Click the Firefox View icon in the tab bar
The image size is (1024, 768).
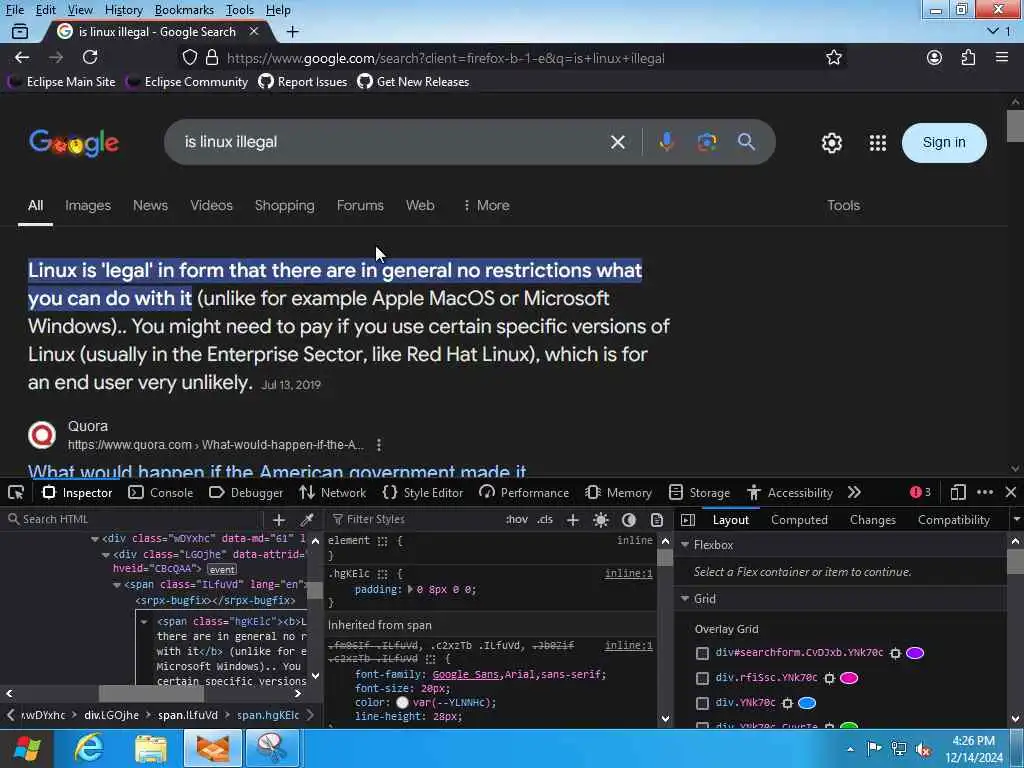pyautogui.click(x=20, y=31)
